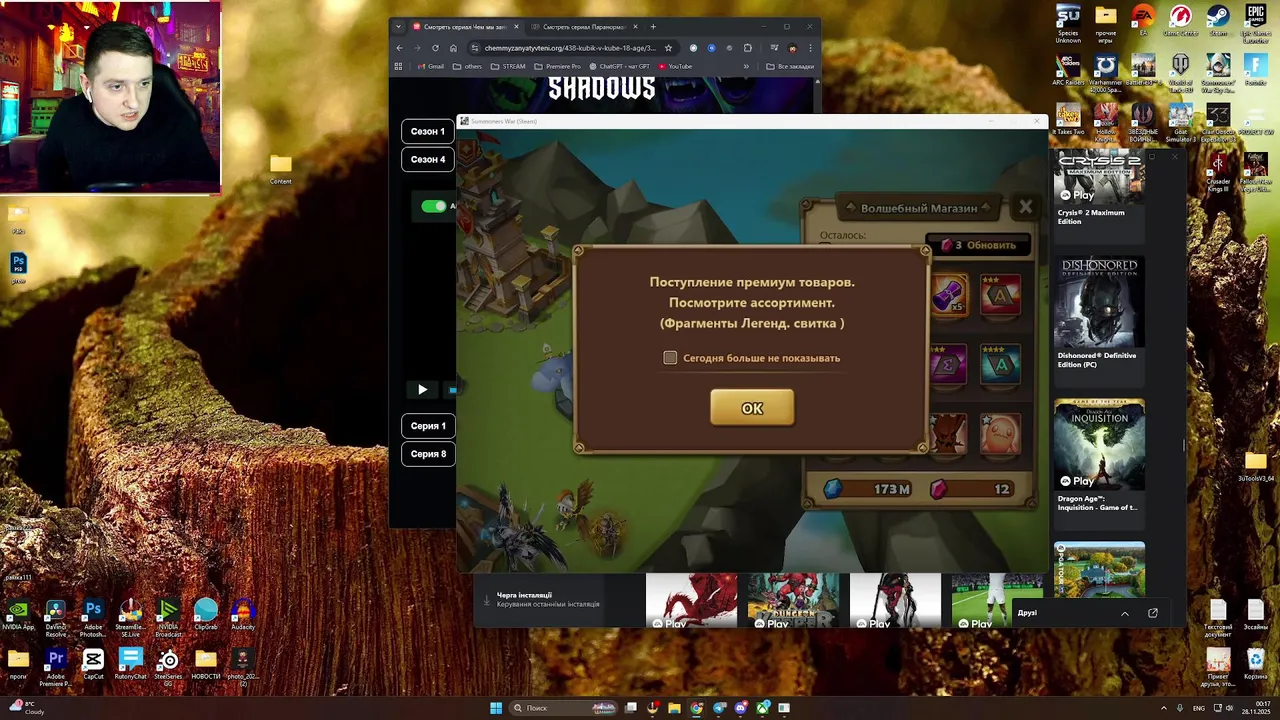Image resolution: width=1280 pixels, height=720 pixels.
Task: Select Серия 8 episode button
Action: (x=428, y=454)
